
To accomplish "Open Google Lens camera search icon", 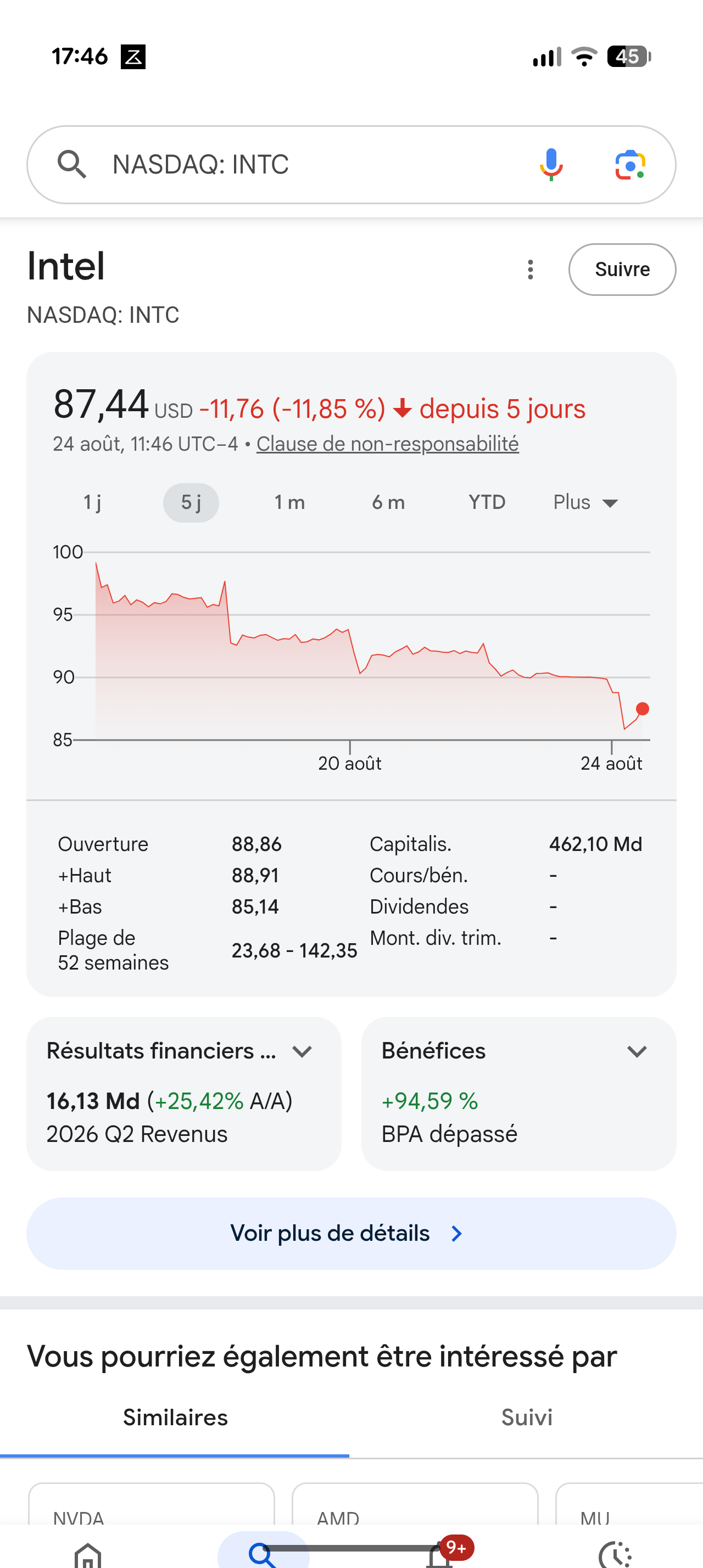I will pyautogui.click(x=630, y=164).
